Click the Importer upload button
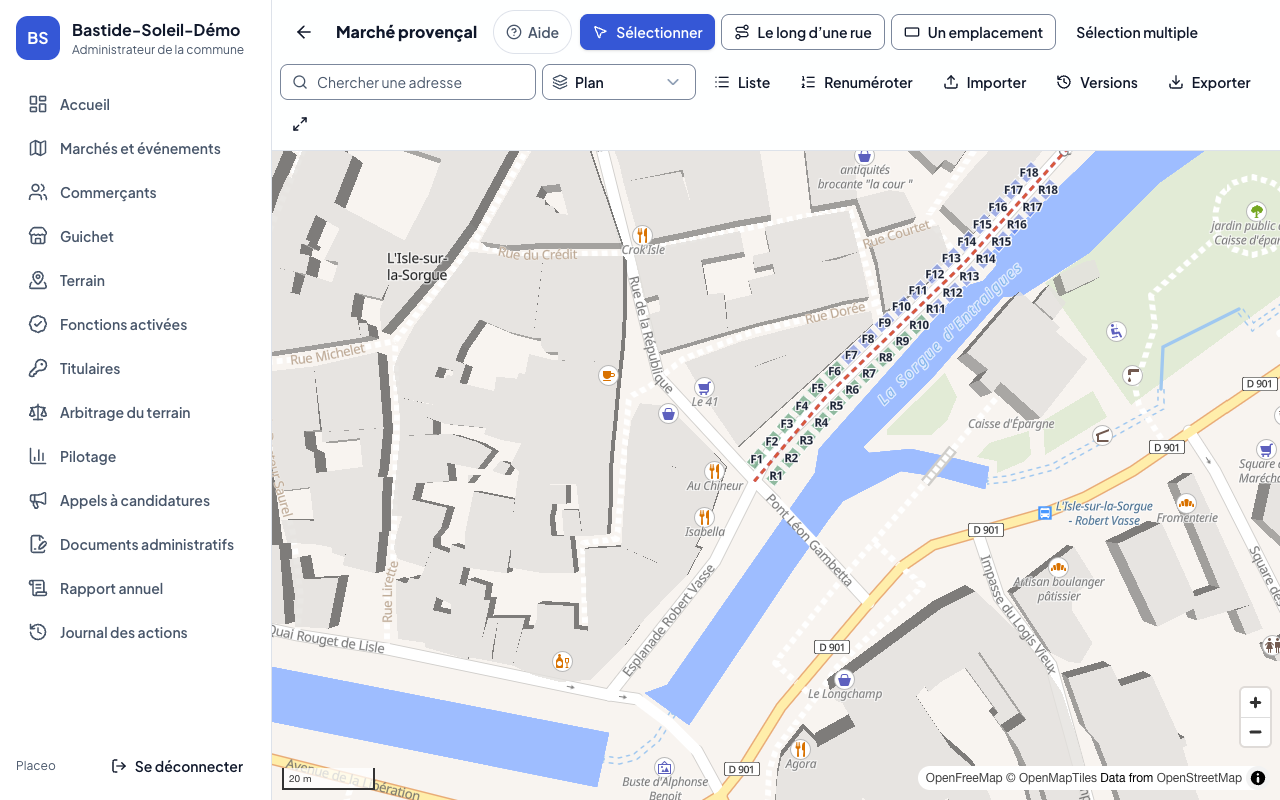The image size is (1280, 800). coord(984,82)
